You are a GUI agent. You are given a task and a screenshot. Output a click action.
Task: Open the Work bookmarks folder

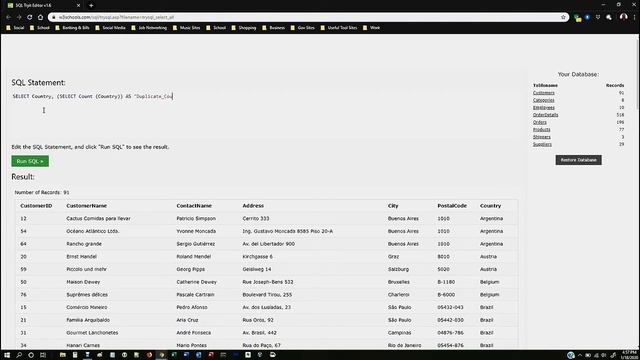[x=371, y=28]
